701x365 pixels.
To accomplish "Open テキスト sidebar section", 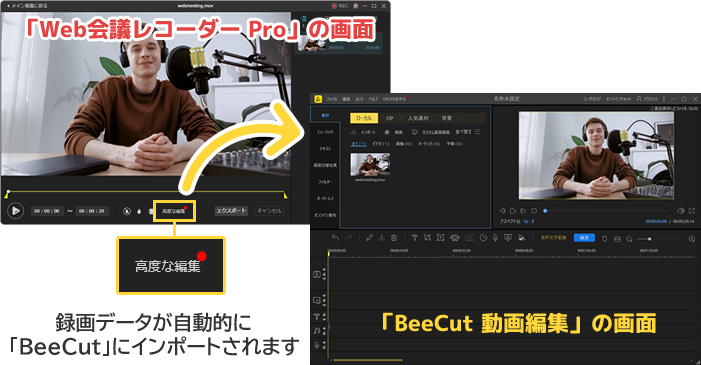I will click(x=325, y=149).
